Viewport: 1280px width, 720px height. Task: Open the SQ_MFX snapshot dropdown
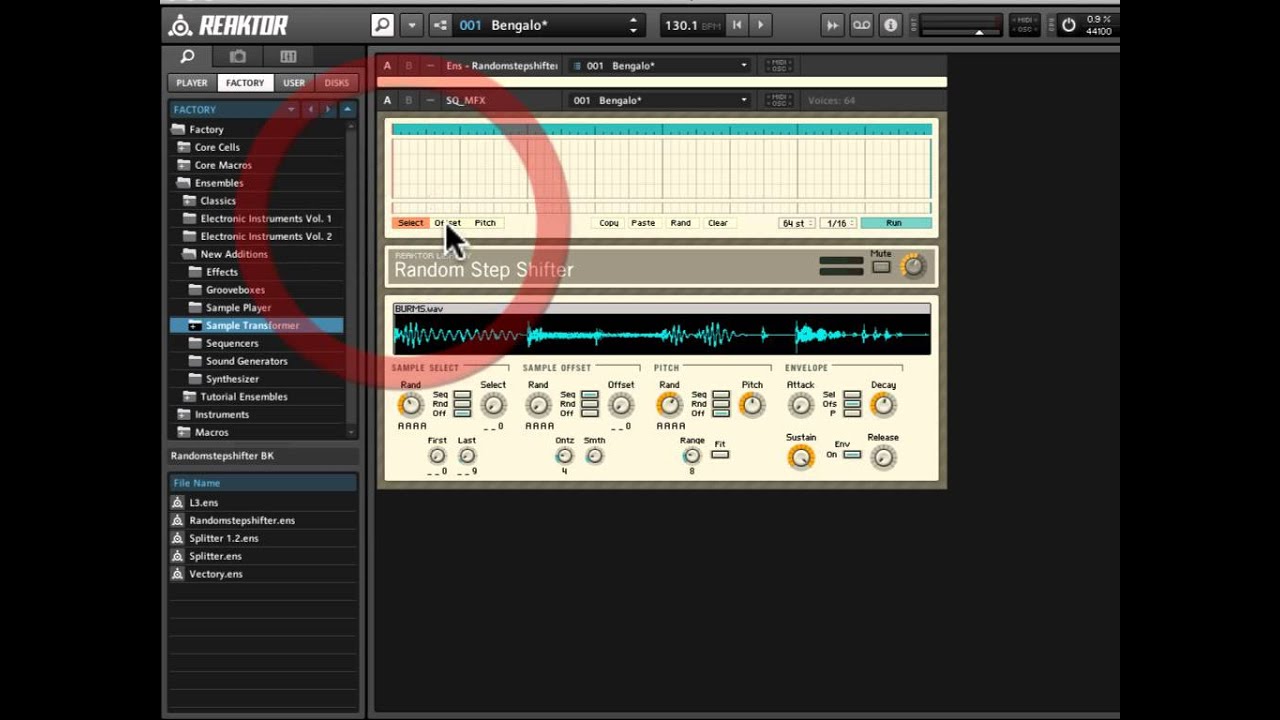pos(743,100)
